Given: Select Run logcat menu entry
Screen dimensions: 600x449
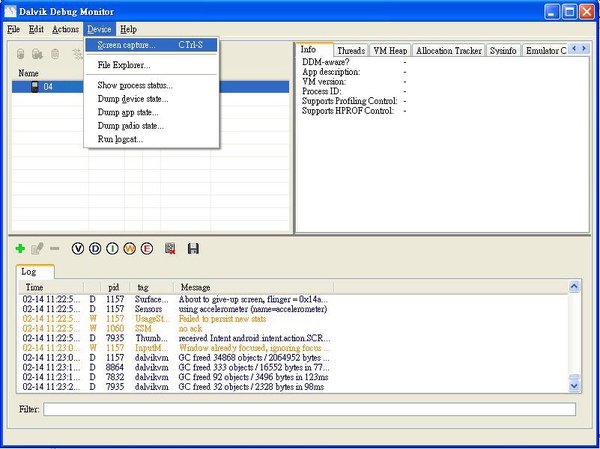Looking at the screenshot, I should click(x=121, y=139).
